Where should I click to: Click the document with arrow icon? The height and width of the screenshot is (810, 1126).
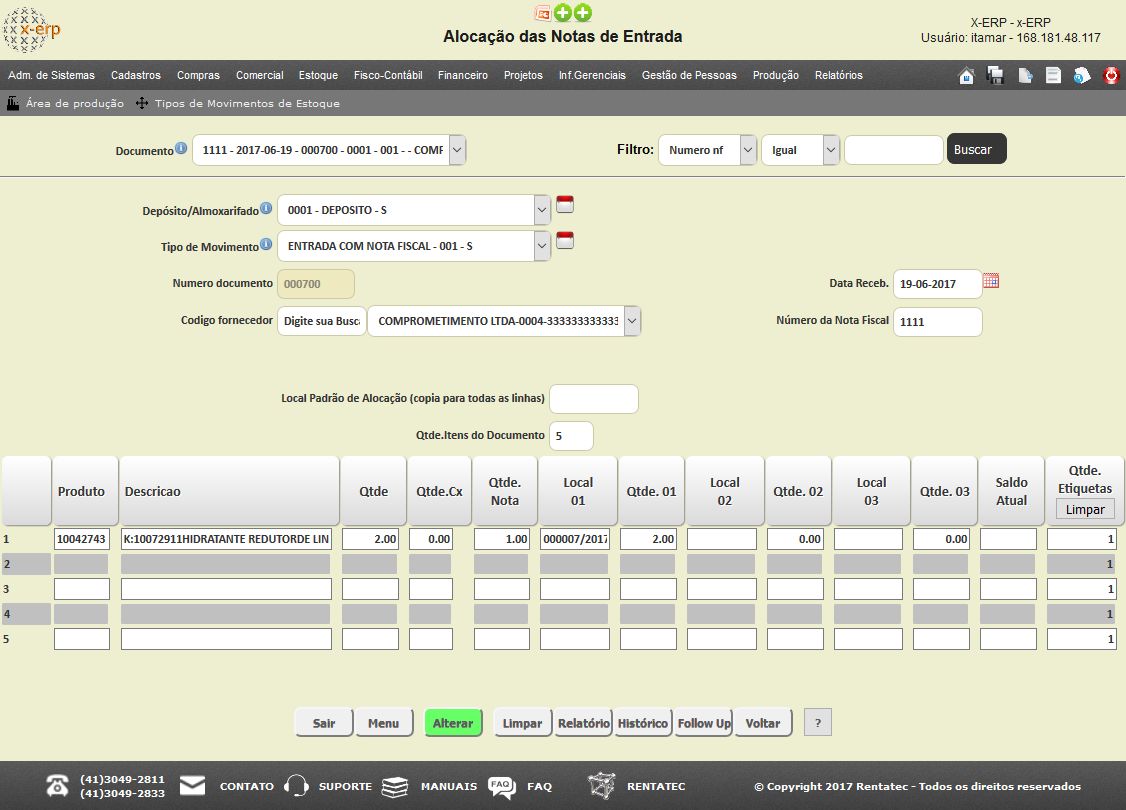[x=1025, y=75]
